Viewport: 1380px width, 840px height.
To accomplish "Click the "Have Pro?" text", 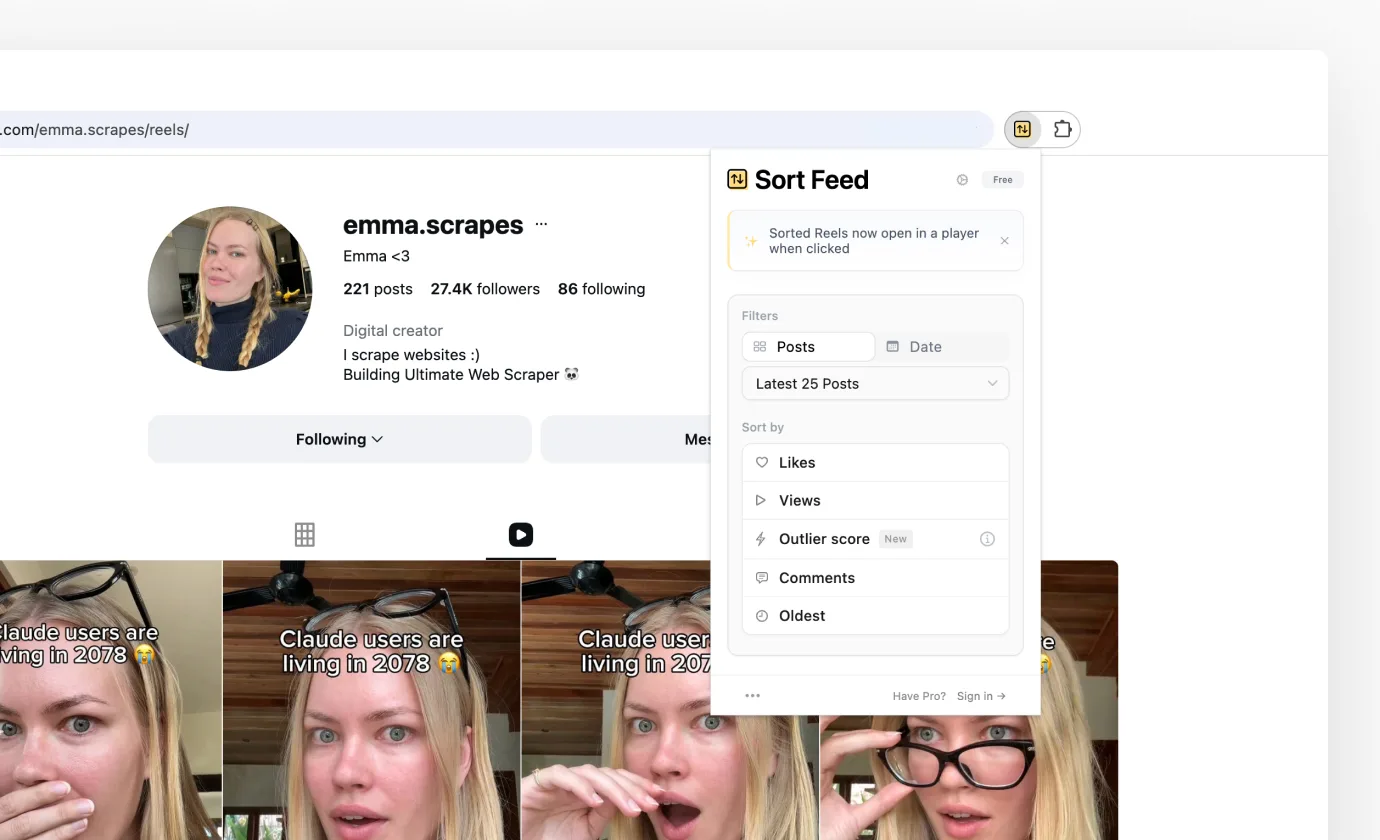I will [x=919, y=696].
